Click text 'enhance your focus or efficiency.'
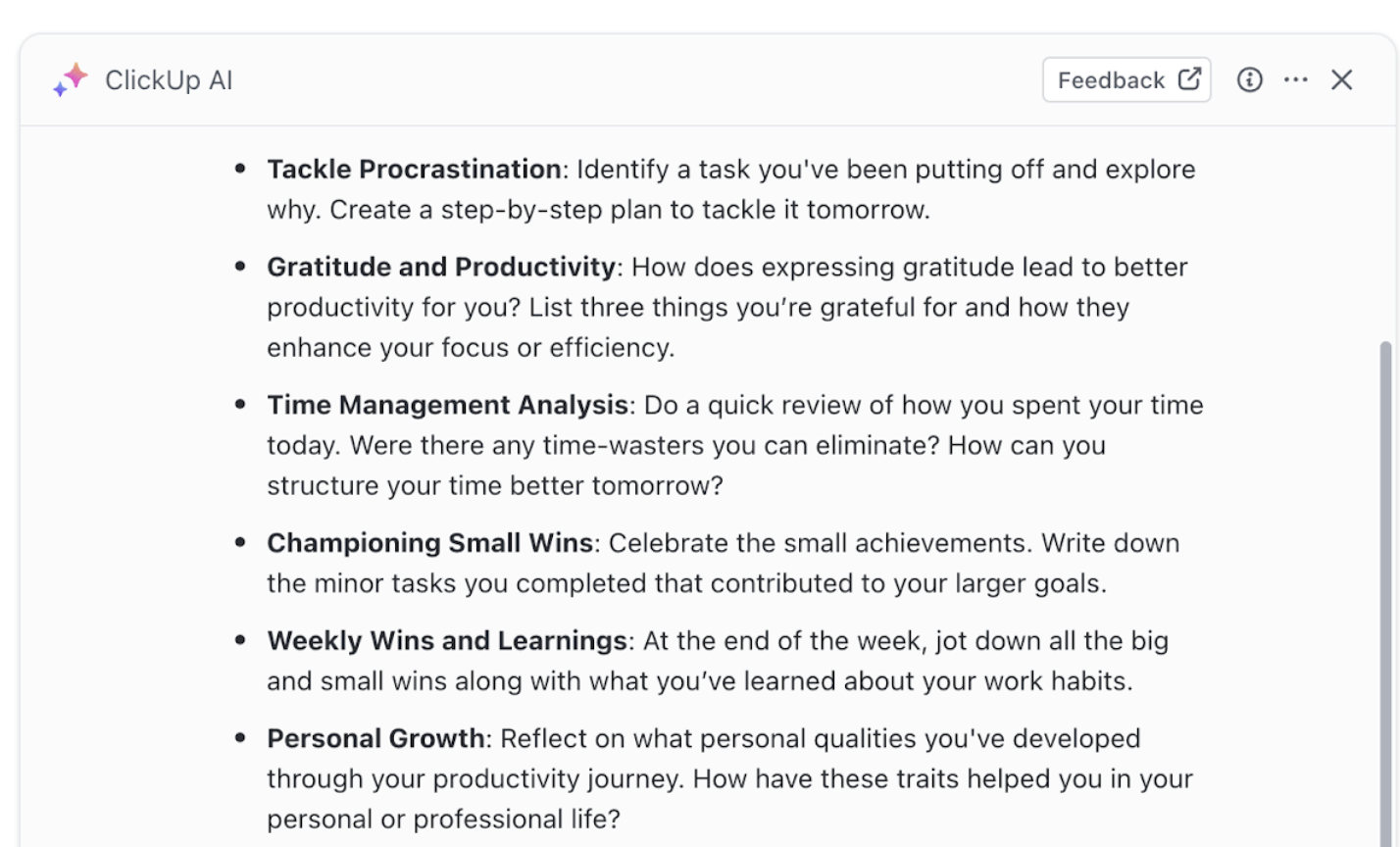 pos(471,348)
